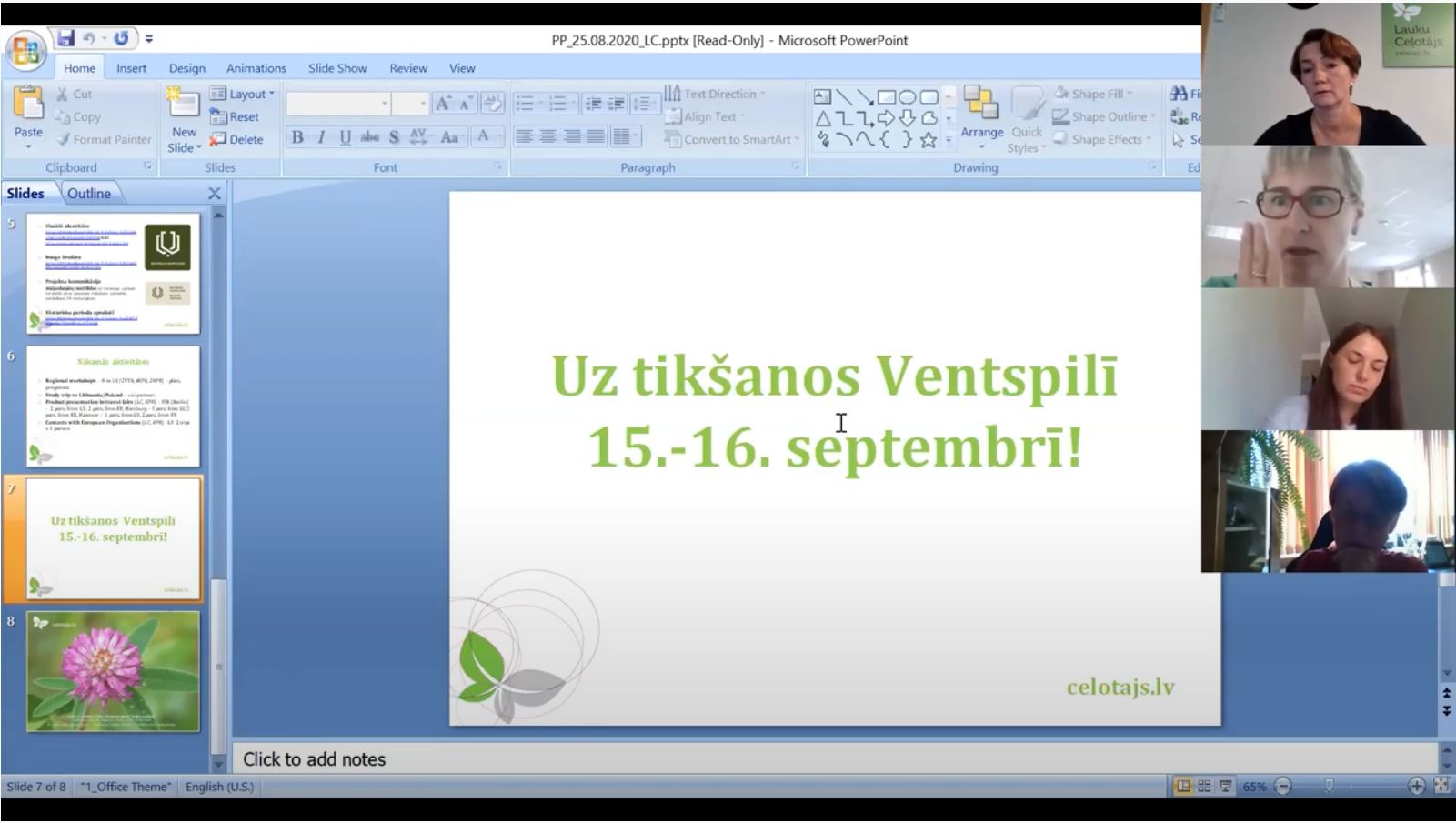Open the font name combo box
1456x823 pixels.
coord(338,104)
